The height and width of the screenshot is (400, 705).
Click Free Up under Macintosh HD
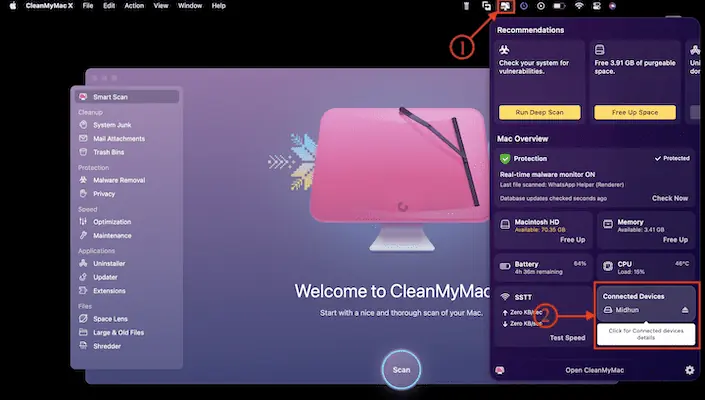[x=572, y=240]
